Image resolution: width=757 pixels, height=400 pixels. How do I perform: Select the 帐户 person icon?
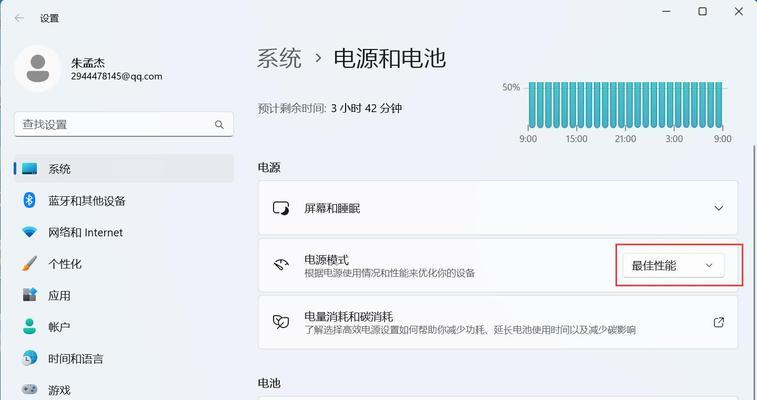29,327
